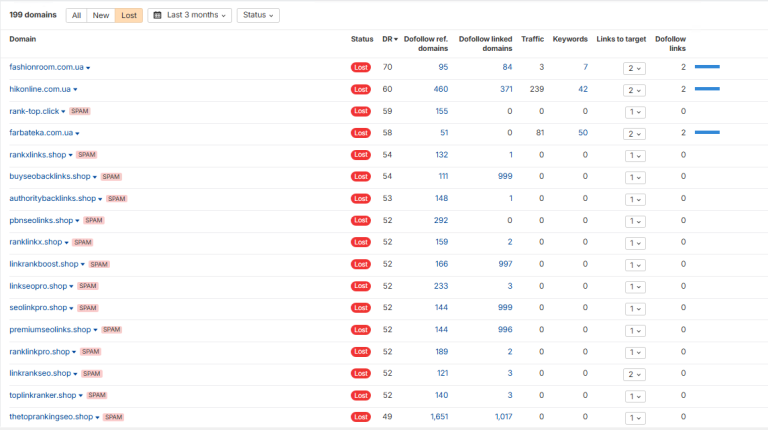
Task: Click the Traffic column header
Action: [532, 39]
